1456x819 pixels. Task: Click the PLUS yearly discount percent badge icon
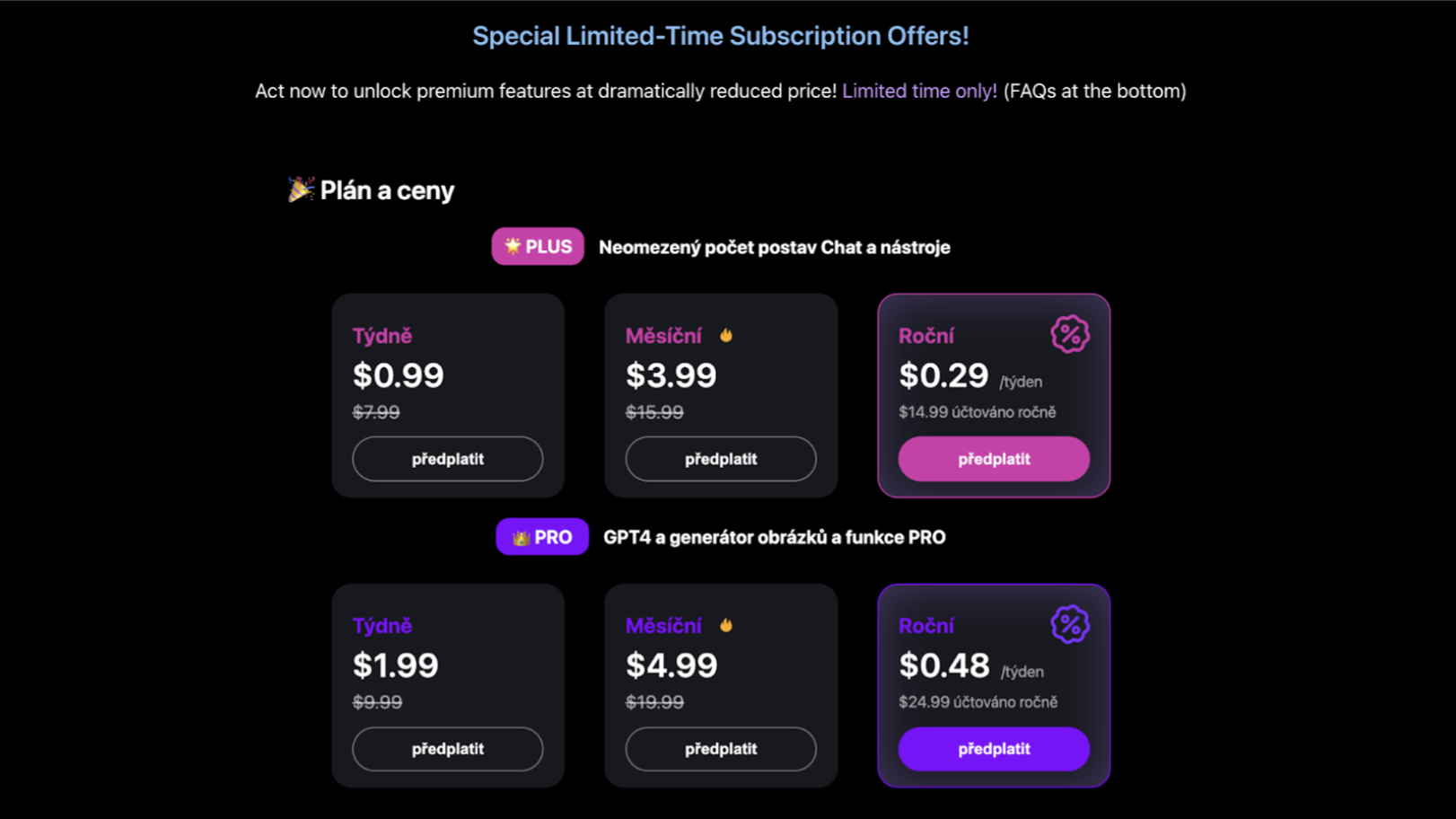(1069, 334)
